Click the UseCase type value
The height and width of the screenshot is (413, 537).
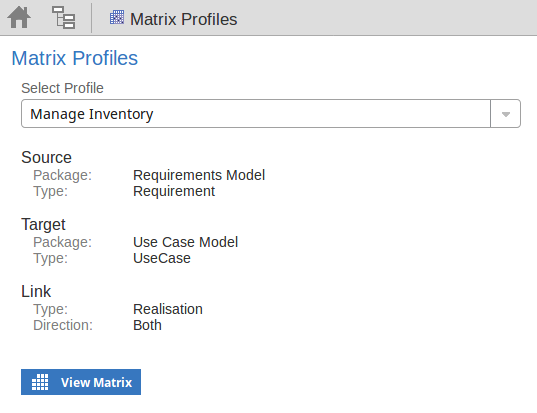[162, 258]
